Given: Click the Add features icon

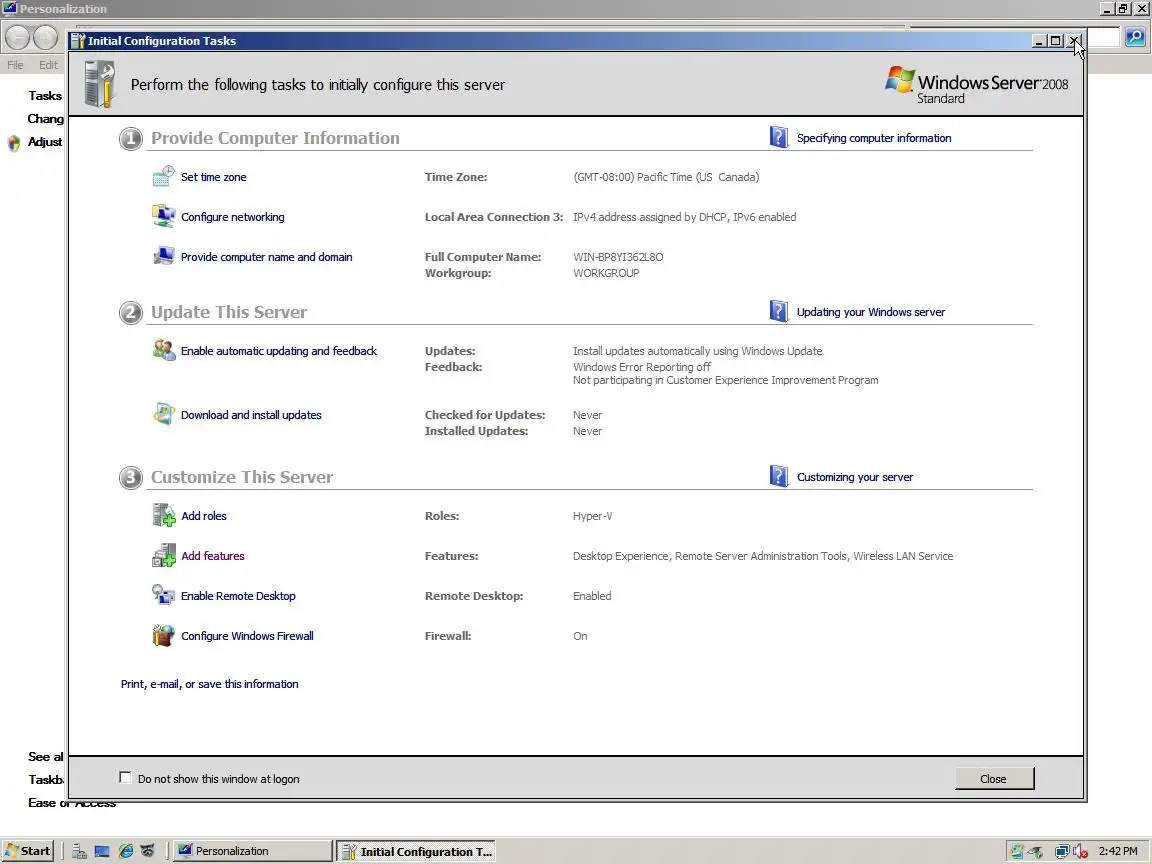Looking at the screenshot, I should coord(163,555).
